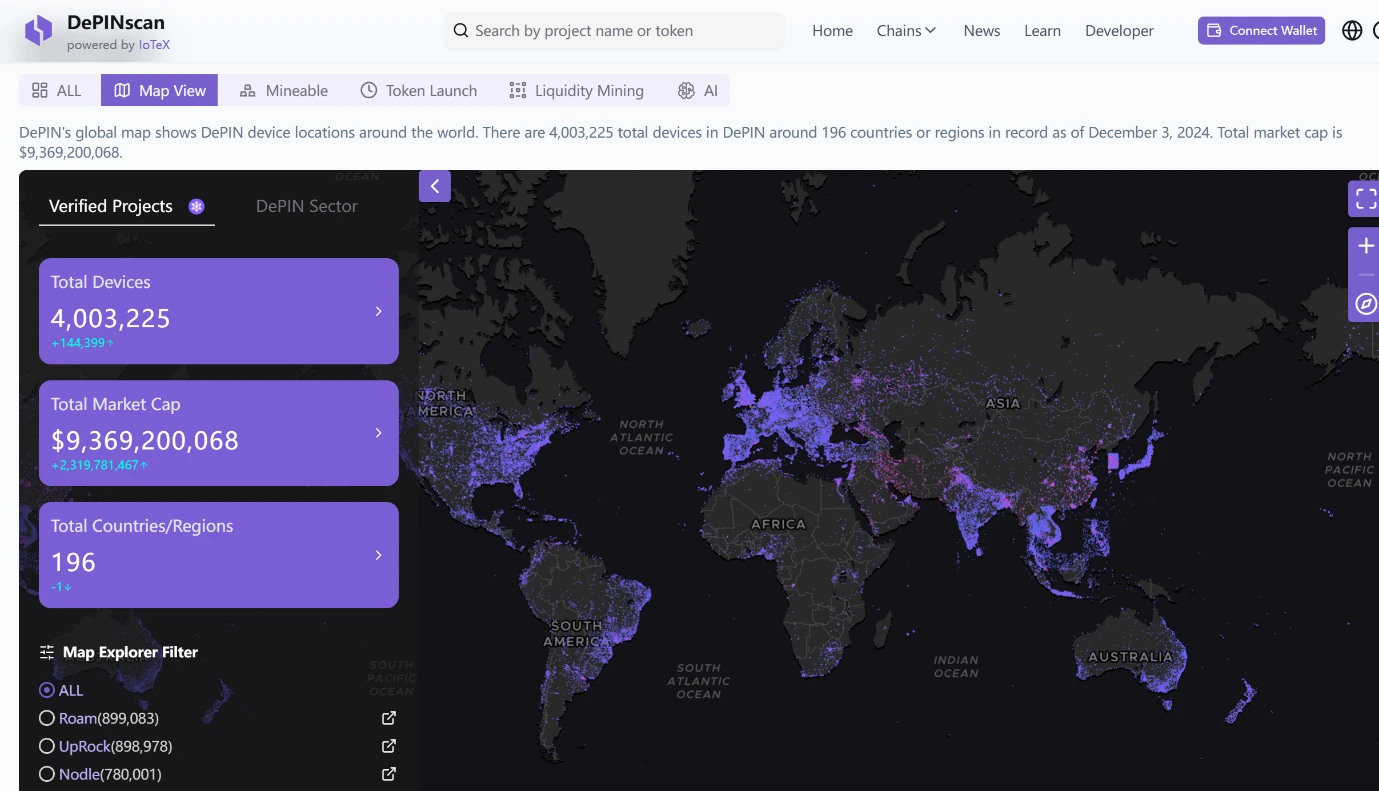
Task: Click the DePINscan logo icon
Action: pyautogui.click(x=39, y=31)
